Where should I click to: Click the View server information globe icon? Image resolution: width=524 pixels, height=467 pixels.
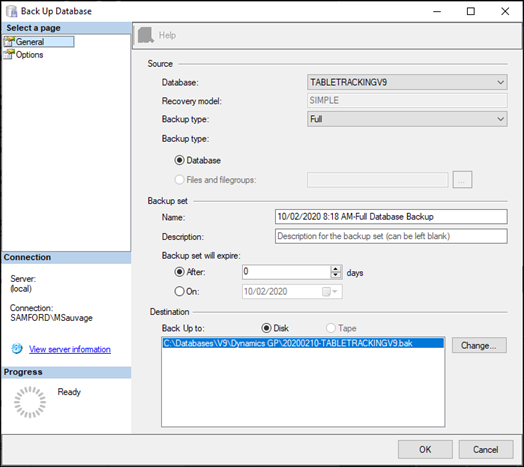pos(17,349)
